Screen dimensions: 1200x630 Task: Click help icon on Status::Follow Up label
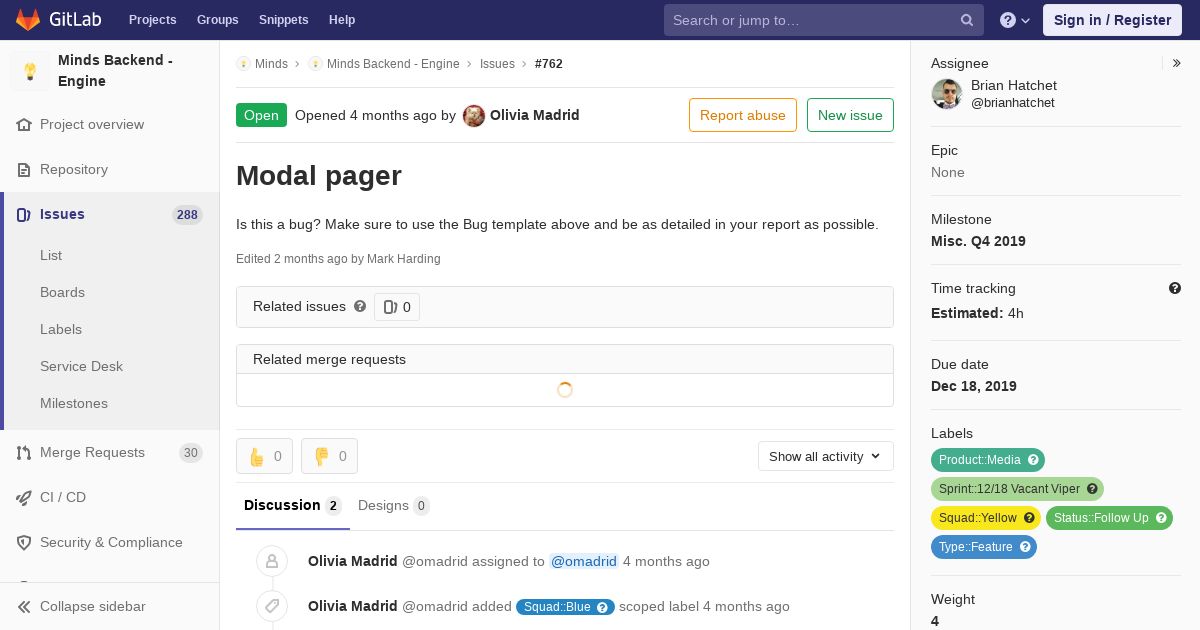pos(1161,518)
